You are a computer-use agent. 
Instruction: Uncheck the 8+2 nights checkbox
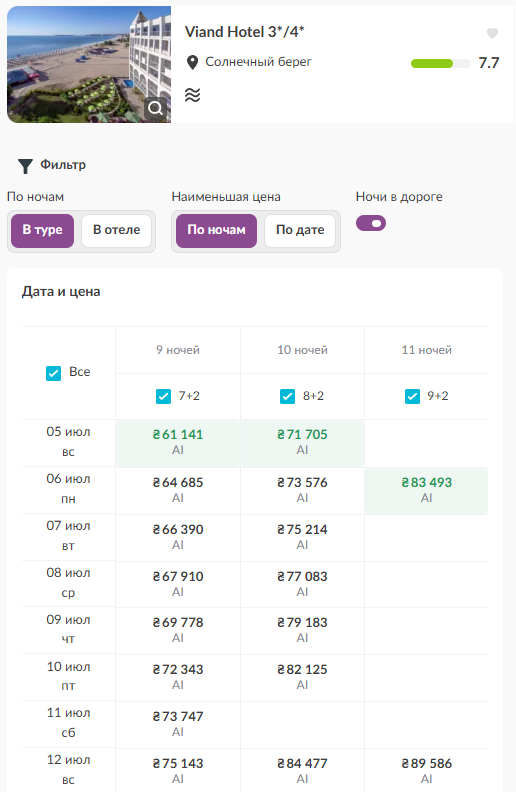pos(287,397)
